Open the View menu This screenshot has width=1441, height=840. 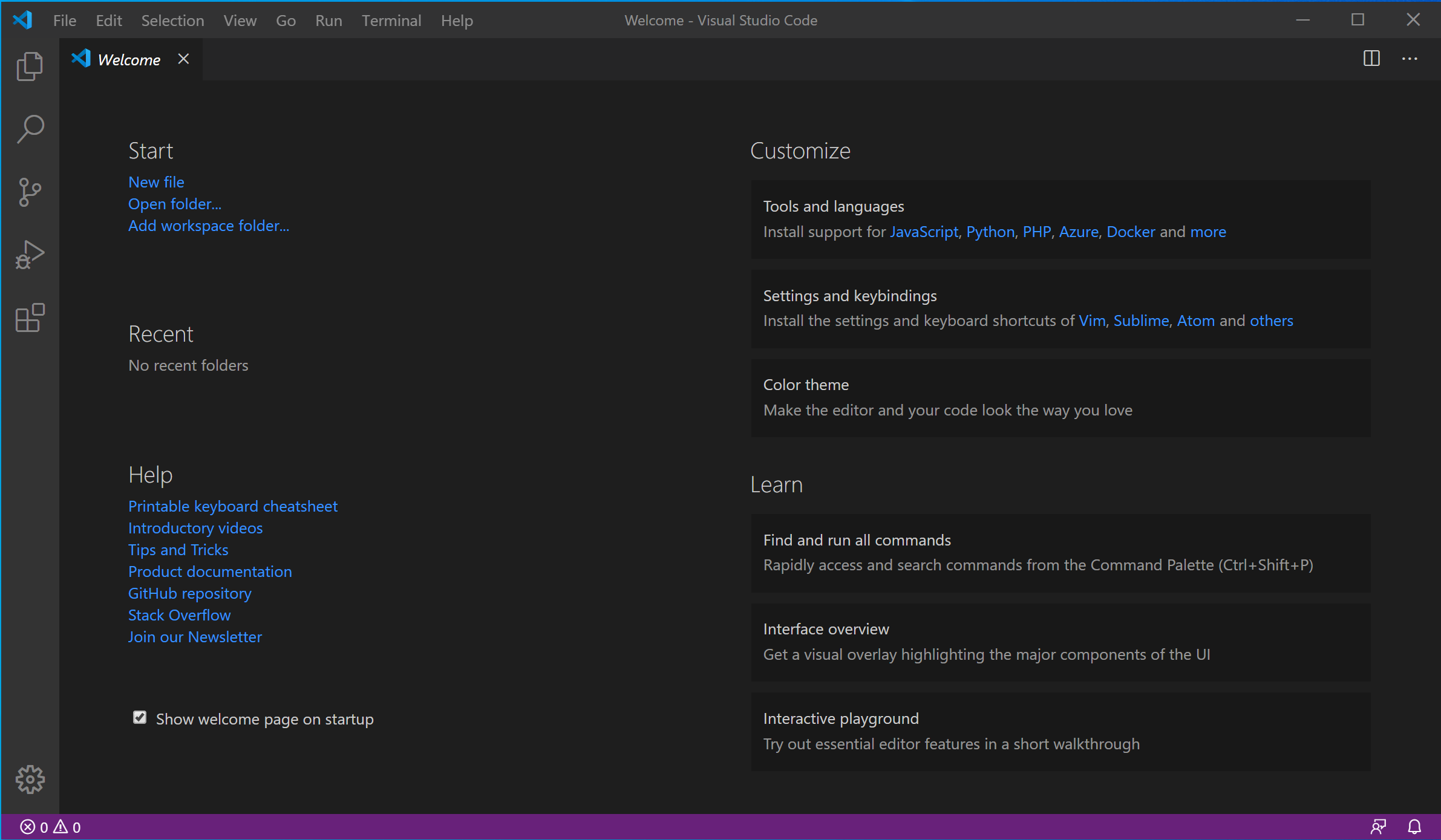pyautogui.click(x=240, y=21)
